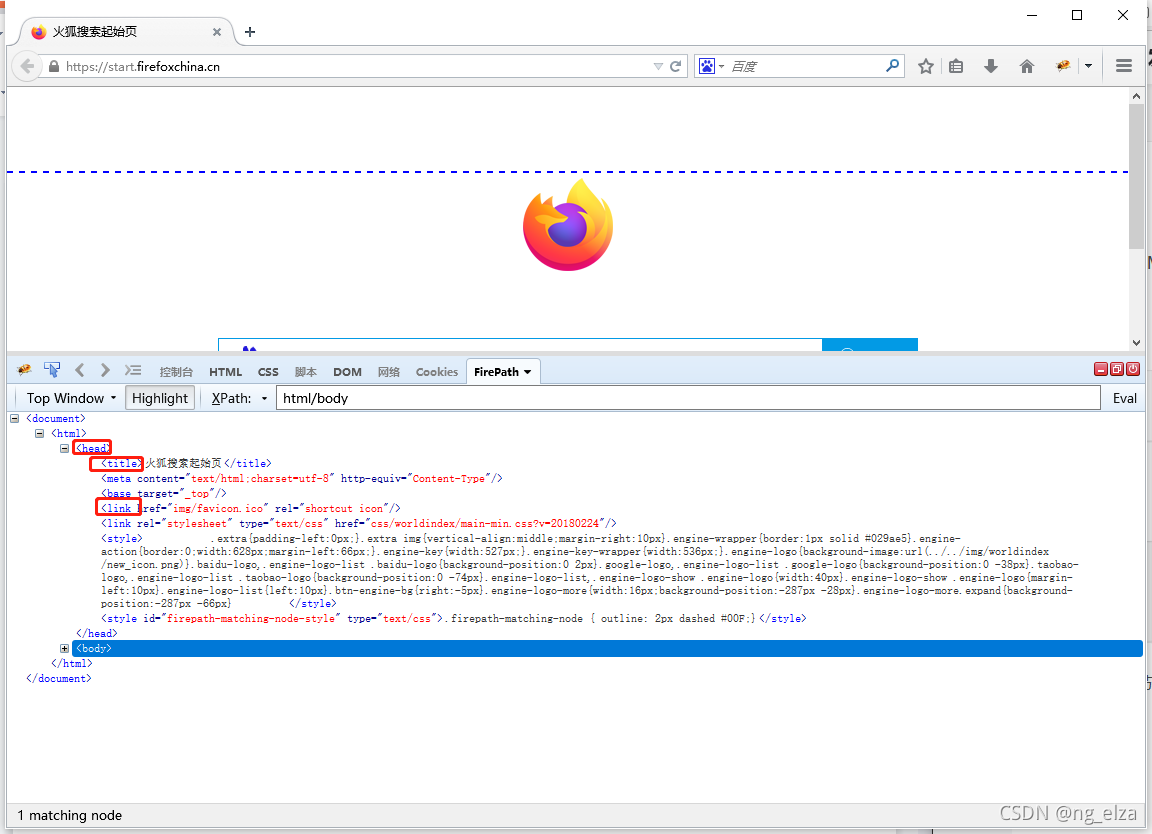Maximize the browser window

1077,15
